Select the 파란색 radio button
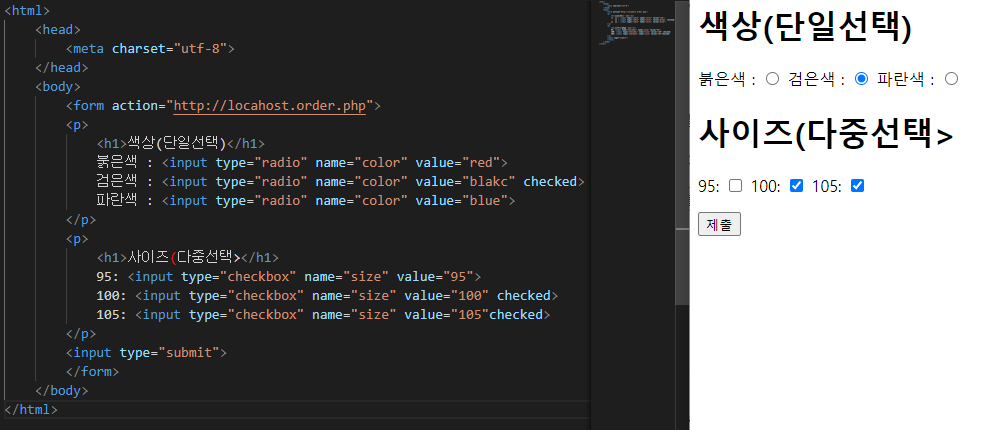991x430 pixels. pos(951,79)
